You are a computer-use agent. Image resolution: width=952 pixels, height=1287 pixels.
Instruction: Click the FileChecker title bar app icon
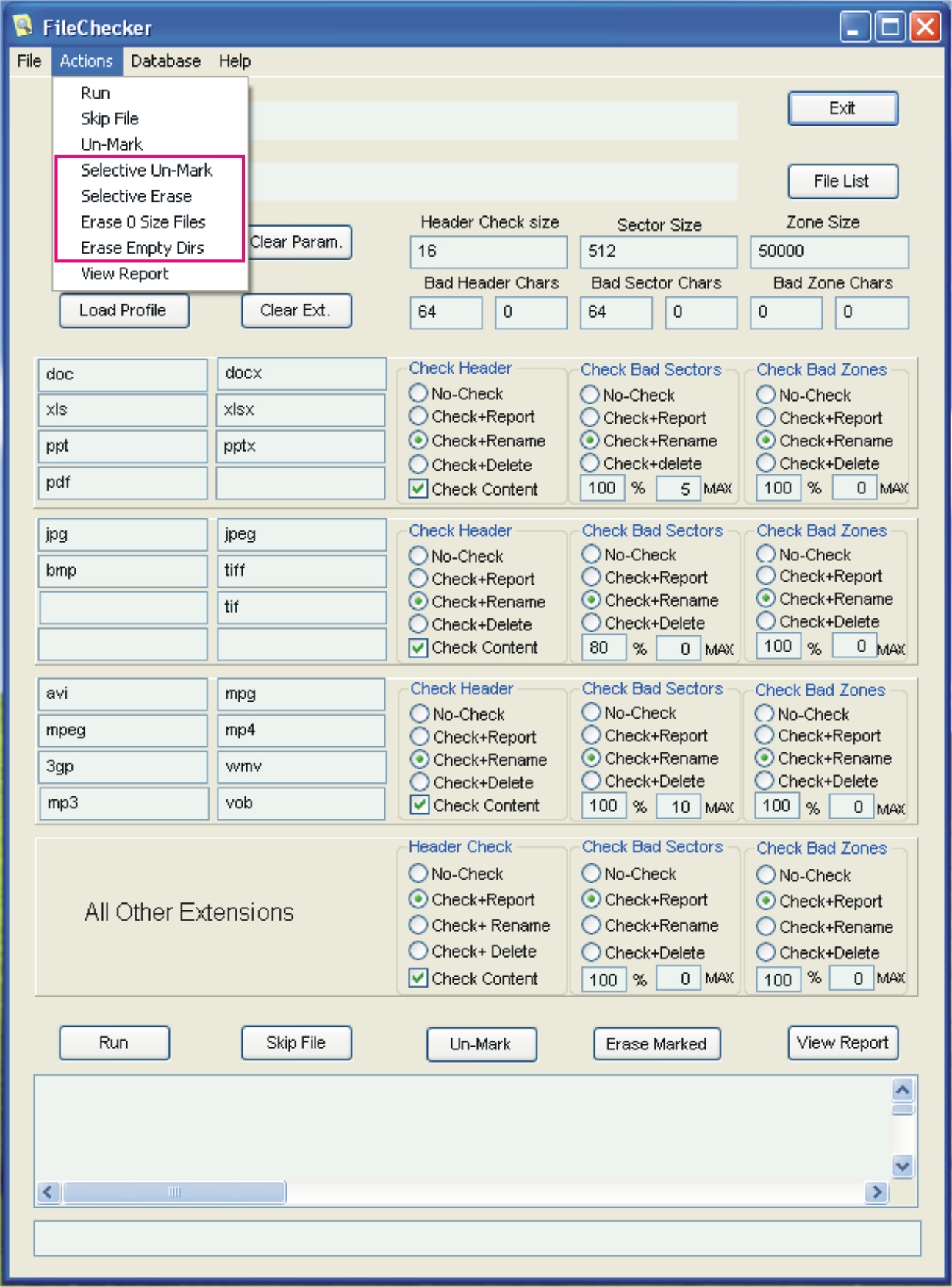(x=23, y=26)
